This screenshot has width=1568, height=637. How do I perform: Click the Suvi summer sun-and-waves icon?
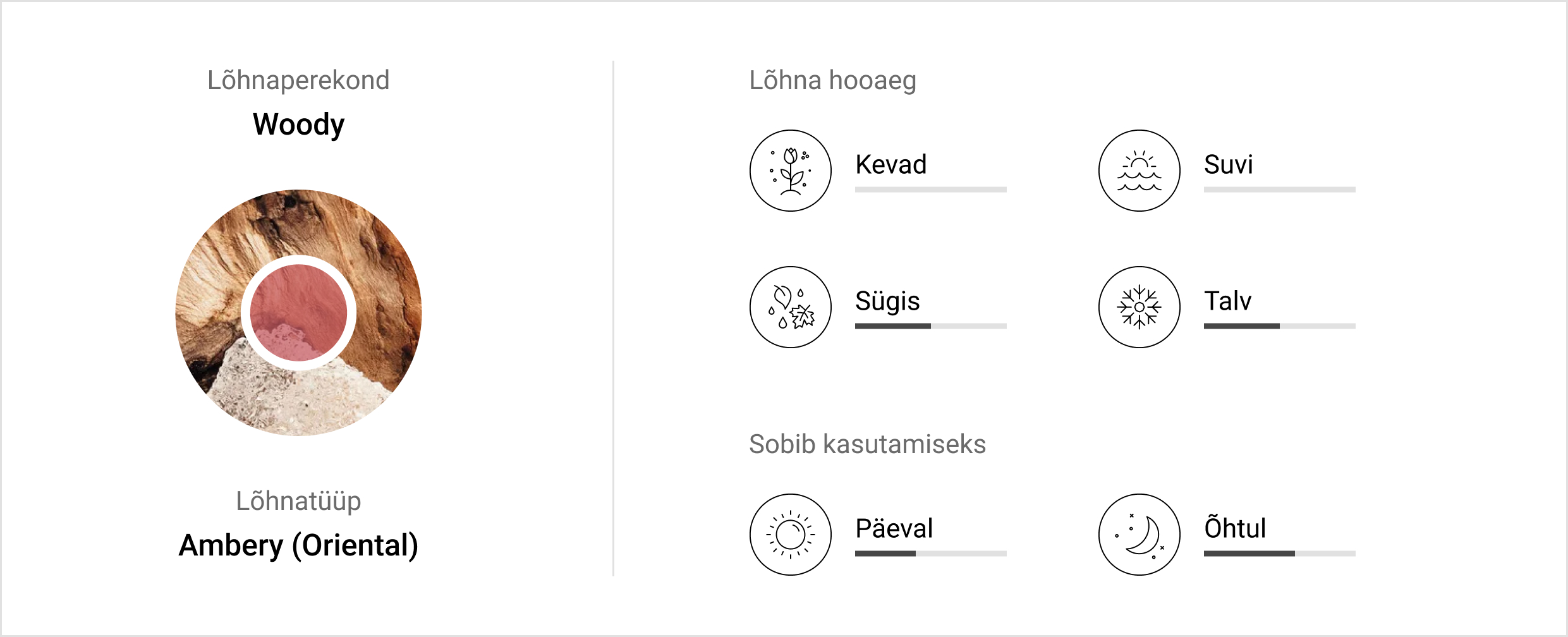tap(1139, 171)
